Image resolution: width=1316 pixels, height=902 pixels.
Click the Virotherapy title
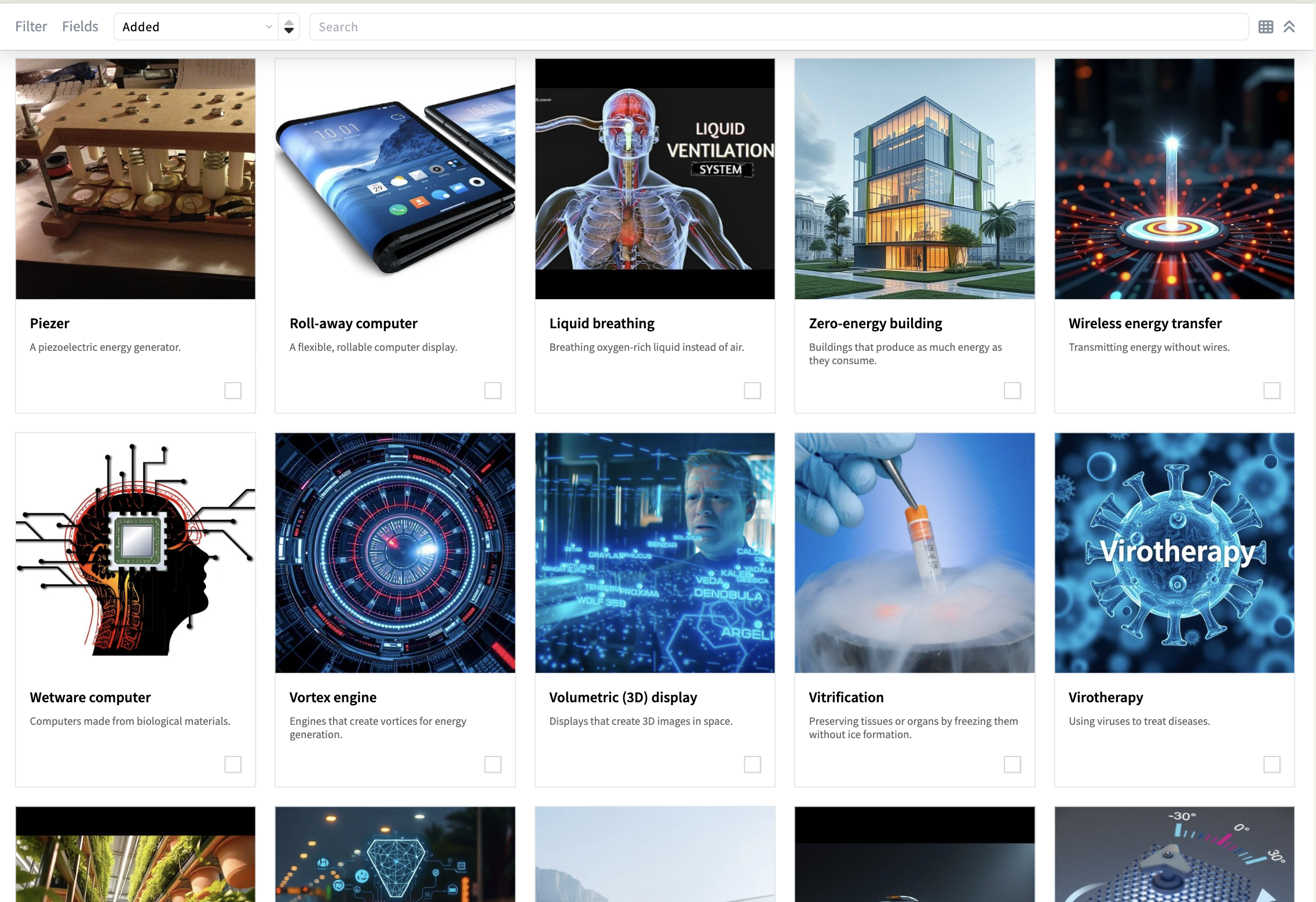[x=1106, y=697]
